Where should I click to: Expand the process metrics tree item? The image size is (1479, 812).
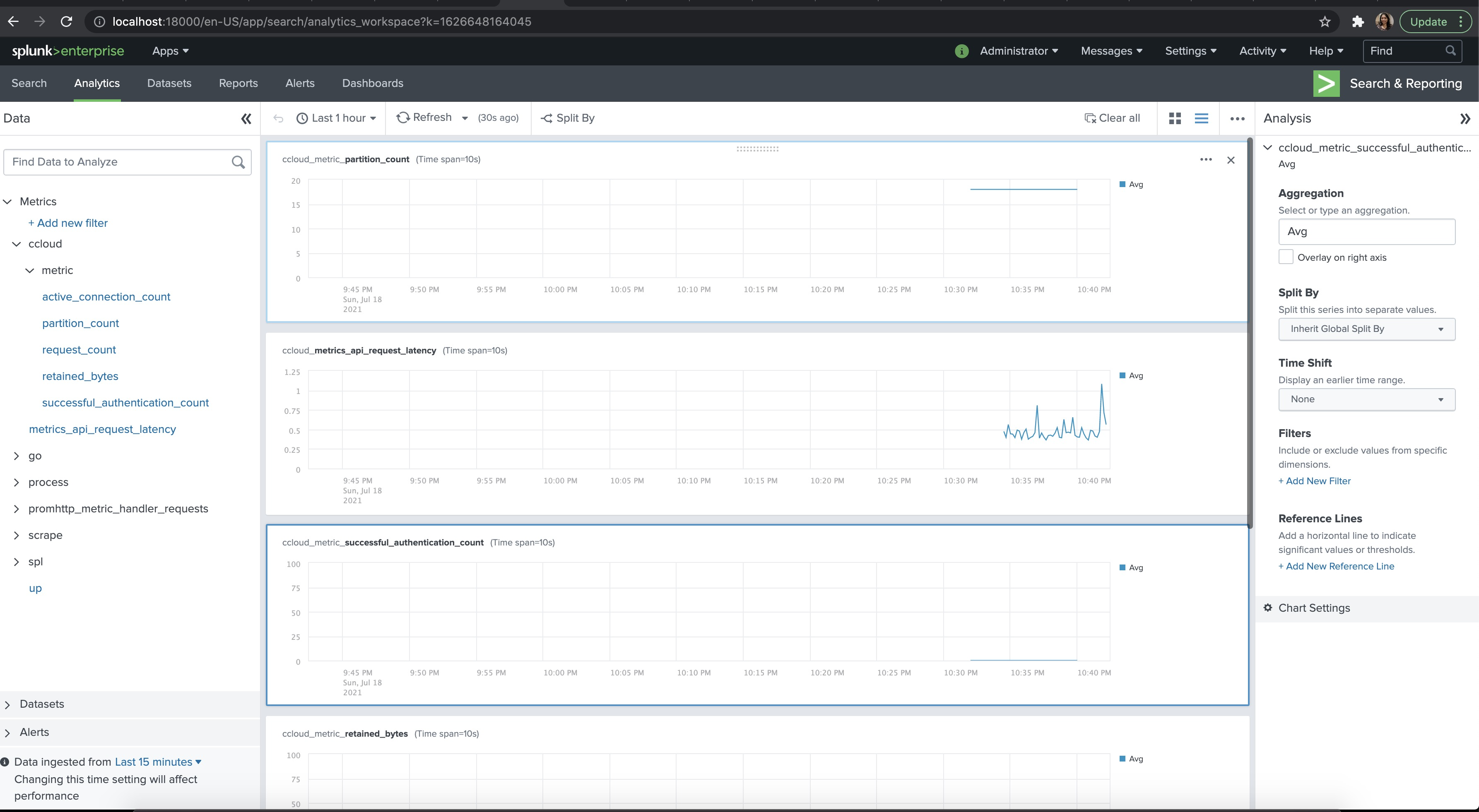click(x=17, y=482)
